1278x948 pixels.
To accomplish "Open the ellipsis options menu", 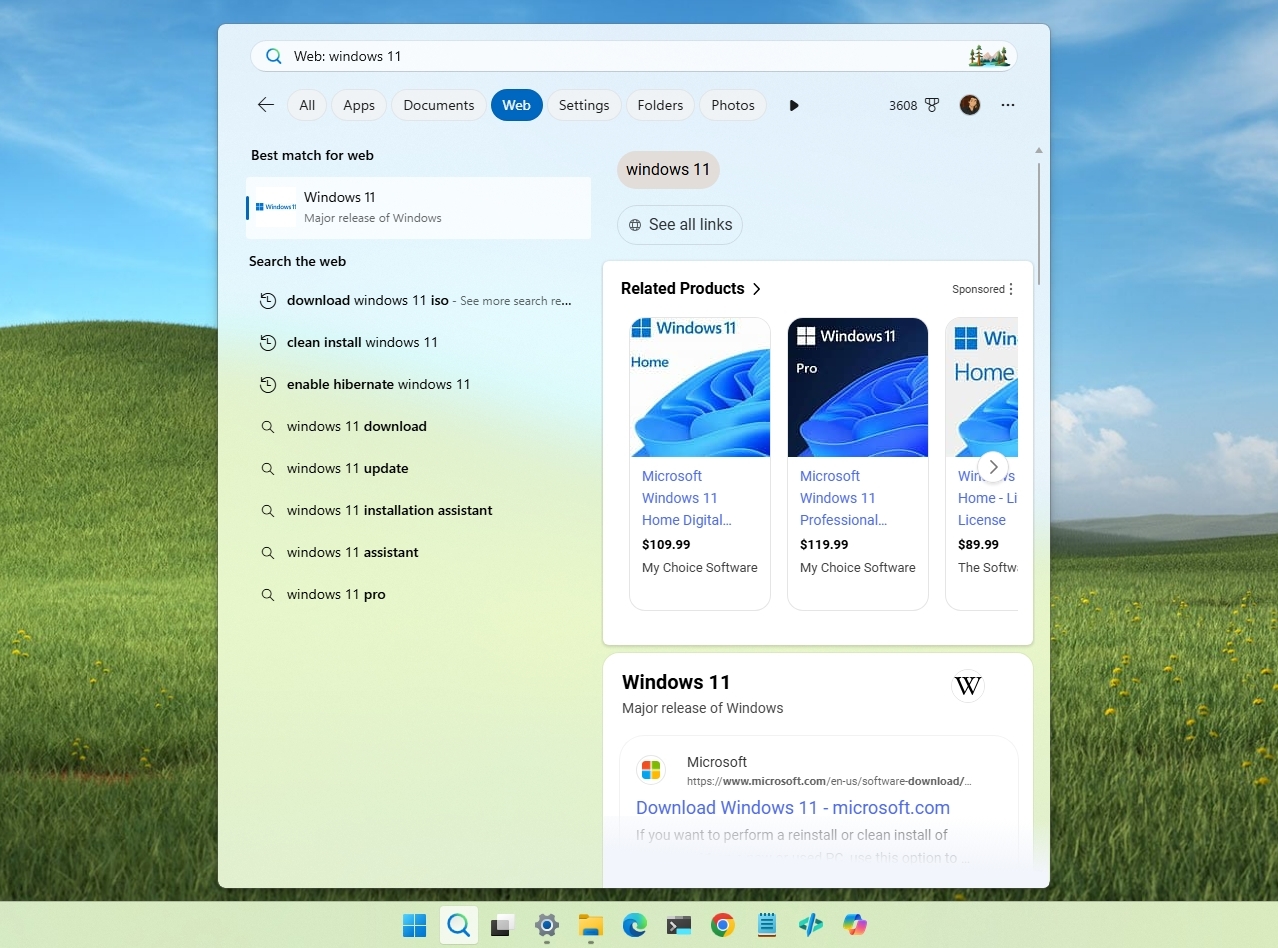I will pos(1007,104).
